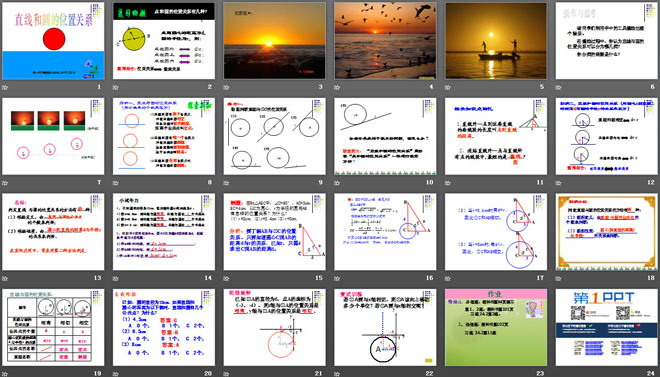Click the slide number label 6
The image size is (660, 377).
click(653, 87)
